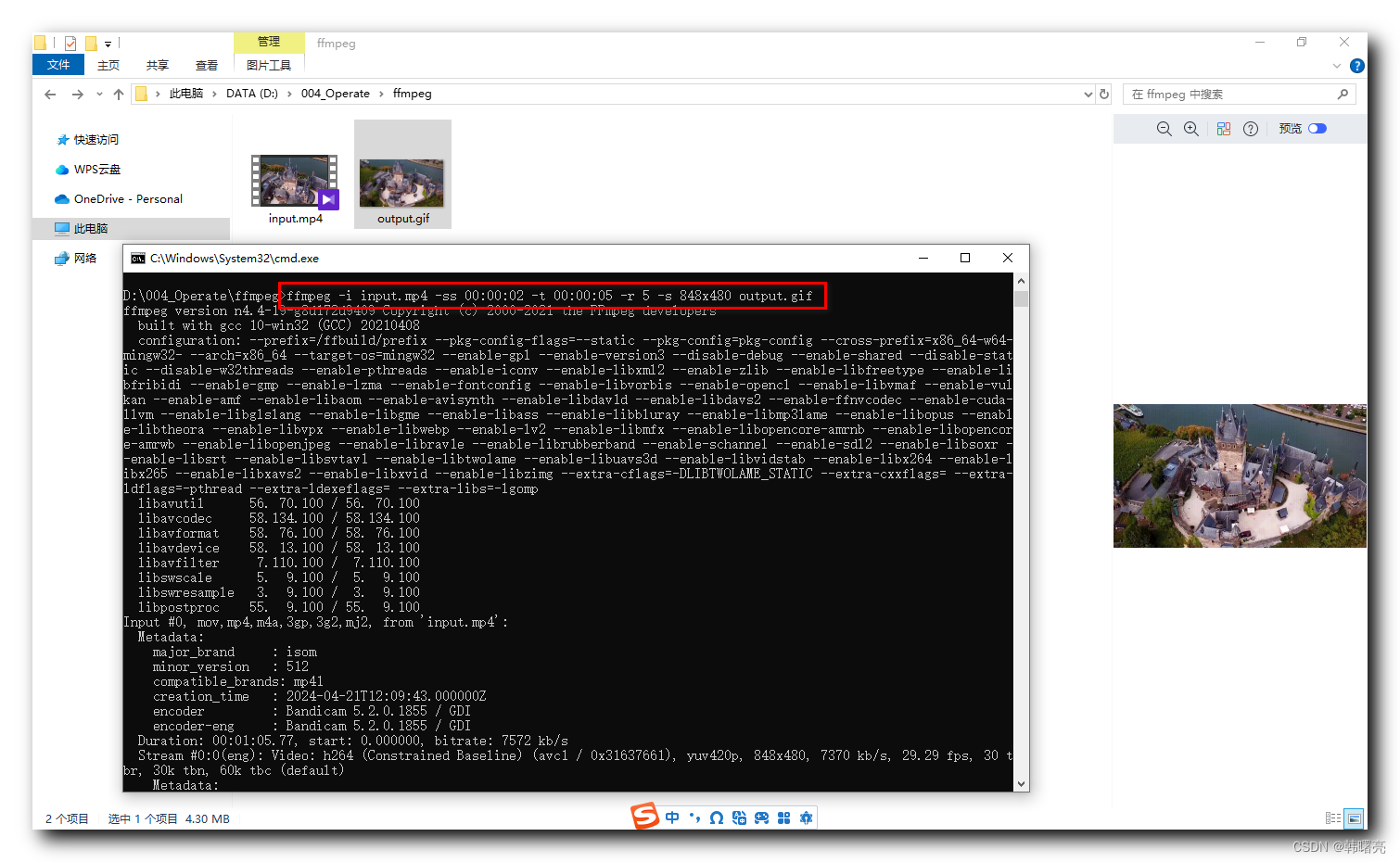Screen dimensions: 1400x862
Task: Select 此电脑 in the navigation pane
Action: pos(91,228)
